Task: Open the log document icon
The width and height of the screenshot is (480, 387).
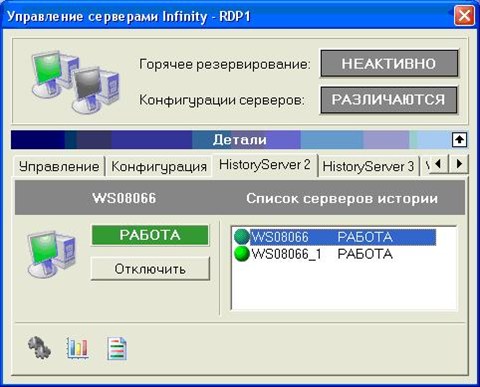Action: pyautogui.click(x=117, y=349)
